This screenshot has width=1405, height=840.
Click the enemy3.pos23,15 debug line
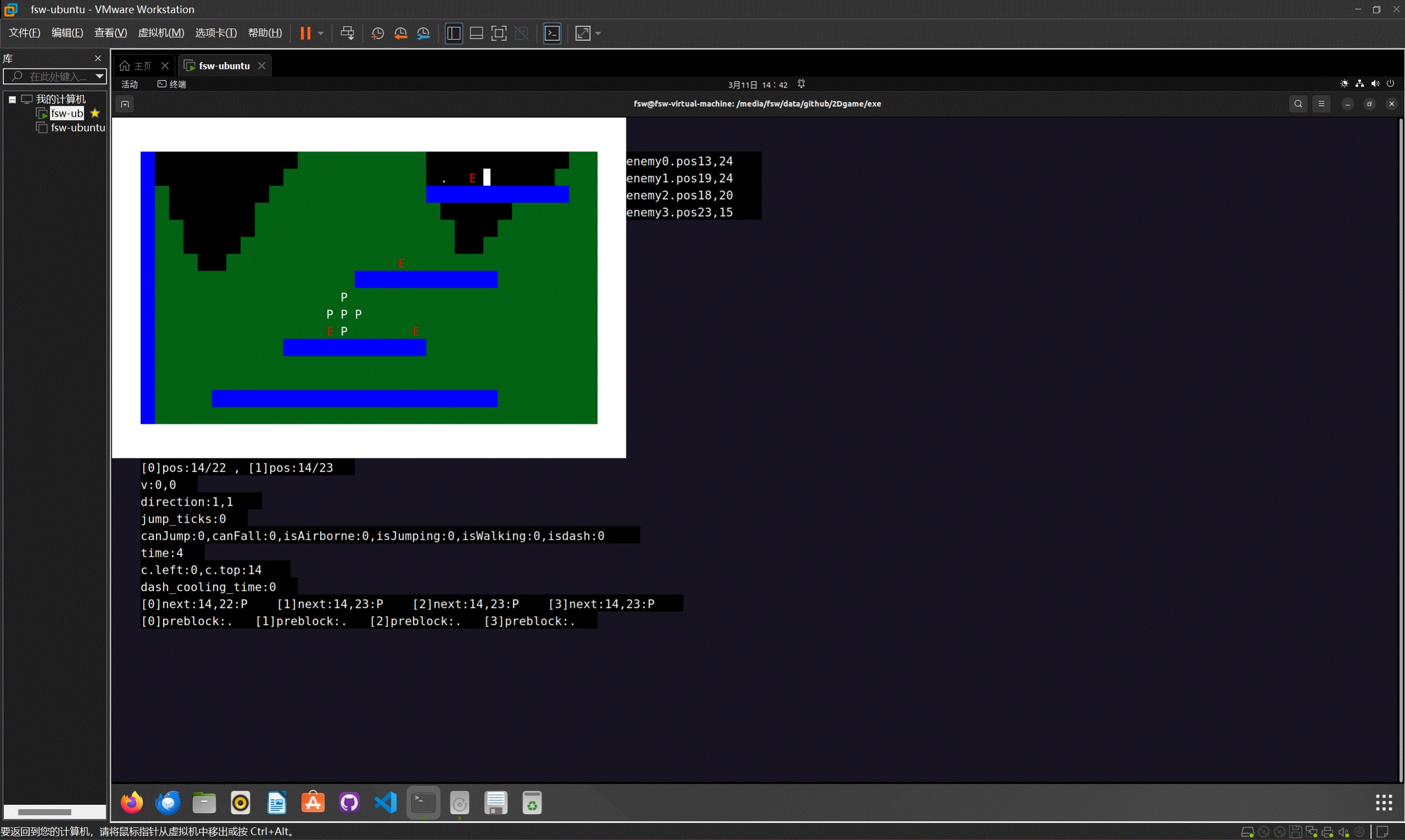[x=679, y=212]
